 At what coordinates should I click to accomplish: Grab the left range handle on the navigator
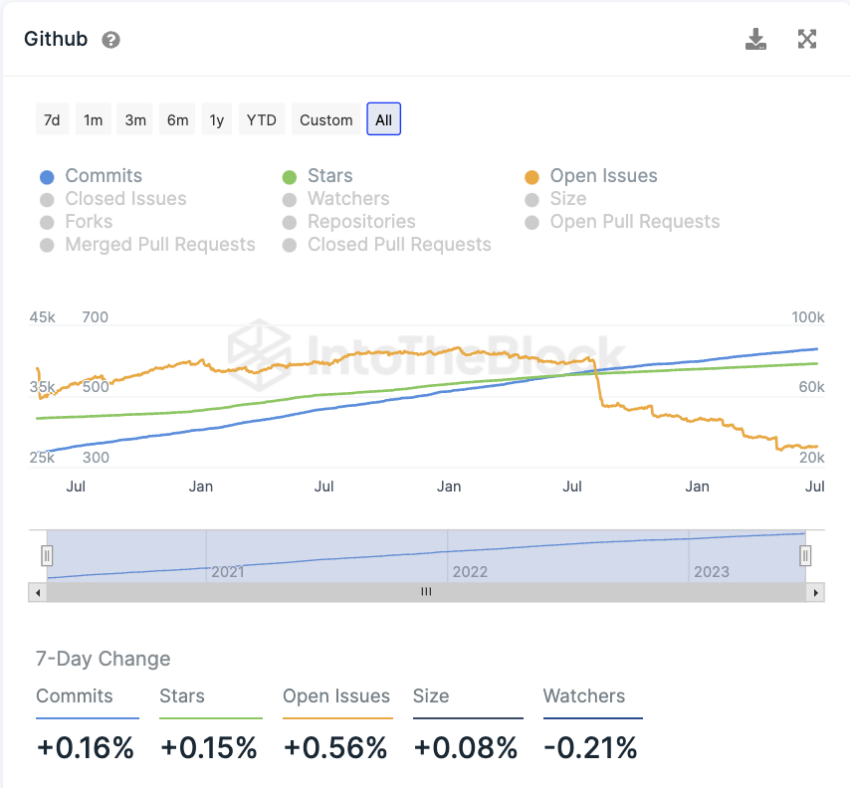[x=47, y=556]
